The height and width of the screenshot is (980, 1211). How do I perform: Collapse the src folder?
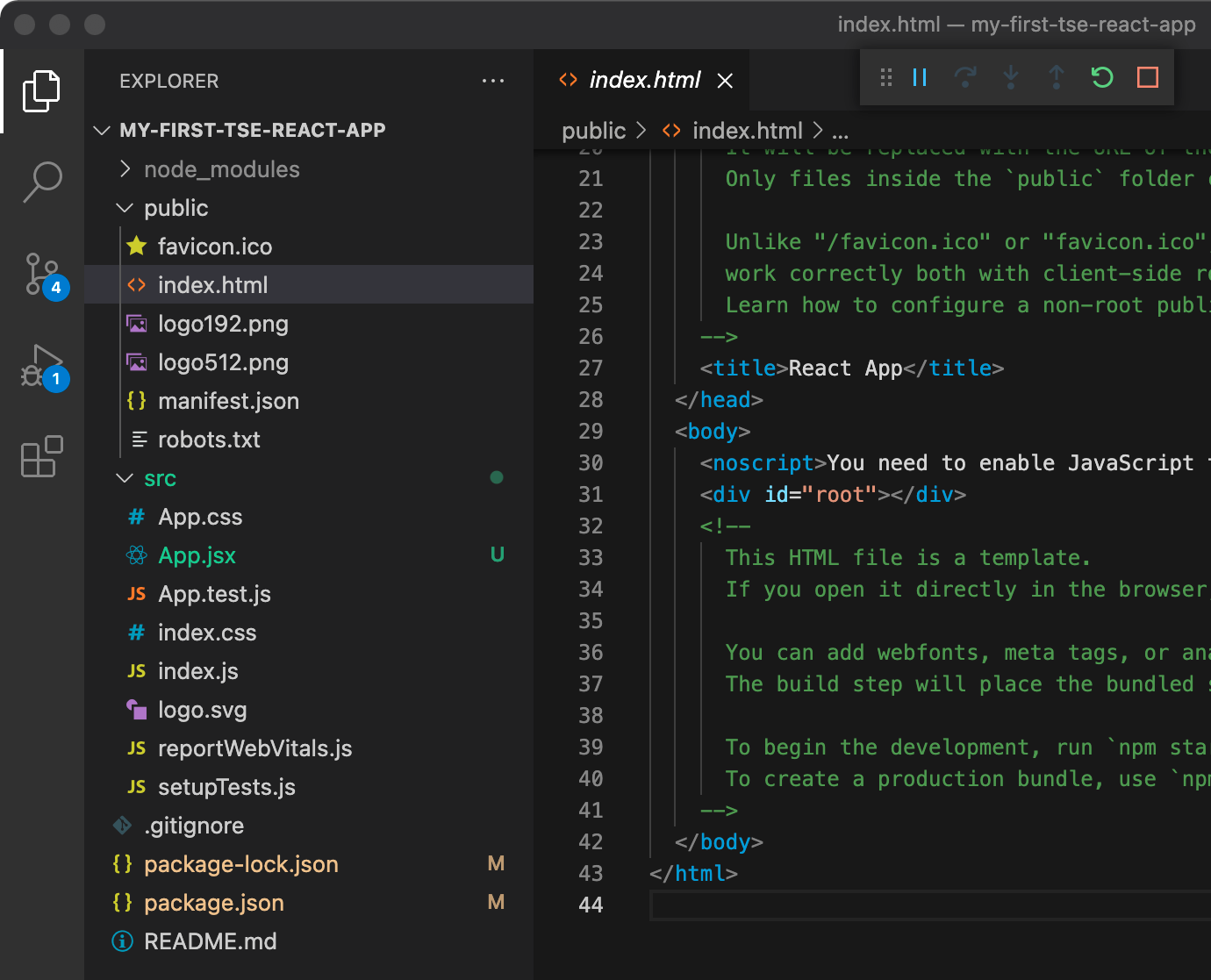coord(160,478)
